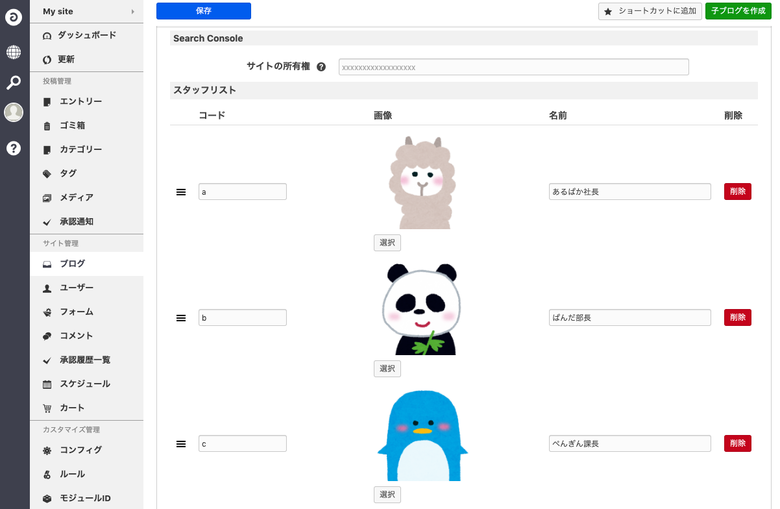
Task: Expand the My site dropdown arrow
Action: coord(132,11)
